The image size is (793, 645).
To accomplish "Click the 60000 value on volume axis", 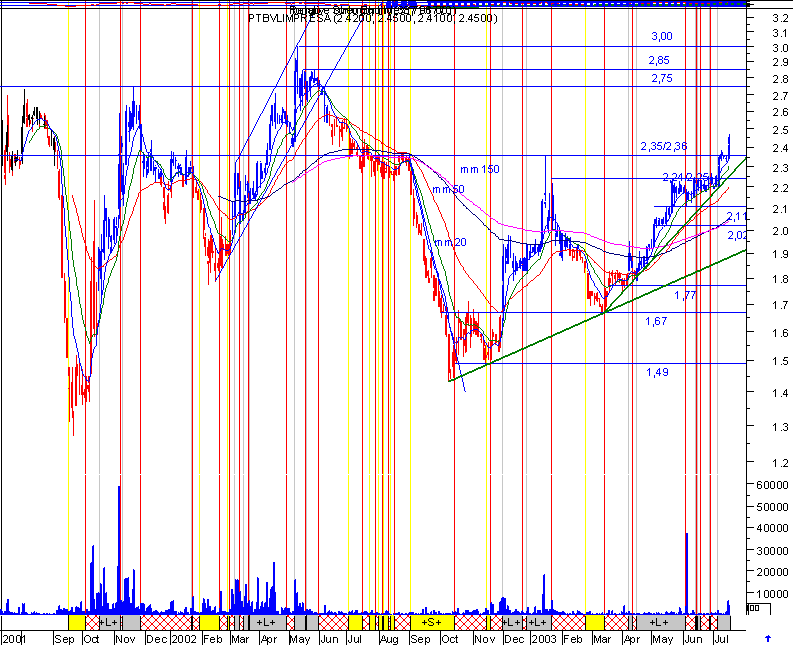I will click(772, 485).
